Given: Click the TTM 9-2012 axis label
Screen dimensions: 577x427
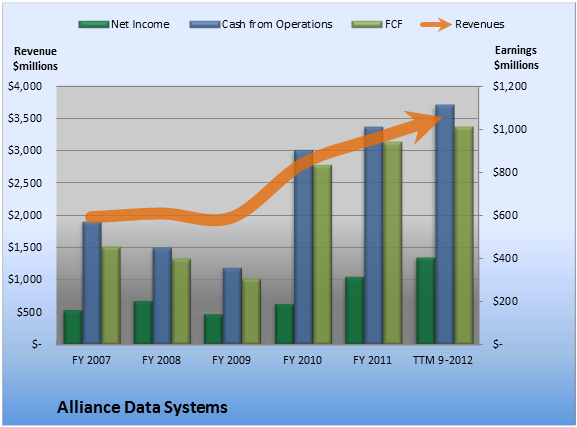Looking at the screenshot, I should point(443,360).
